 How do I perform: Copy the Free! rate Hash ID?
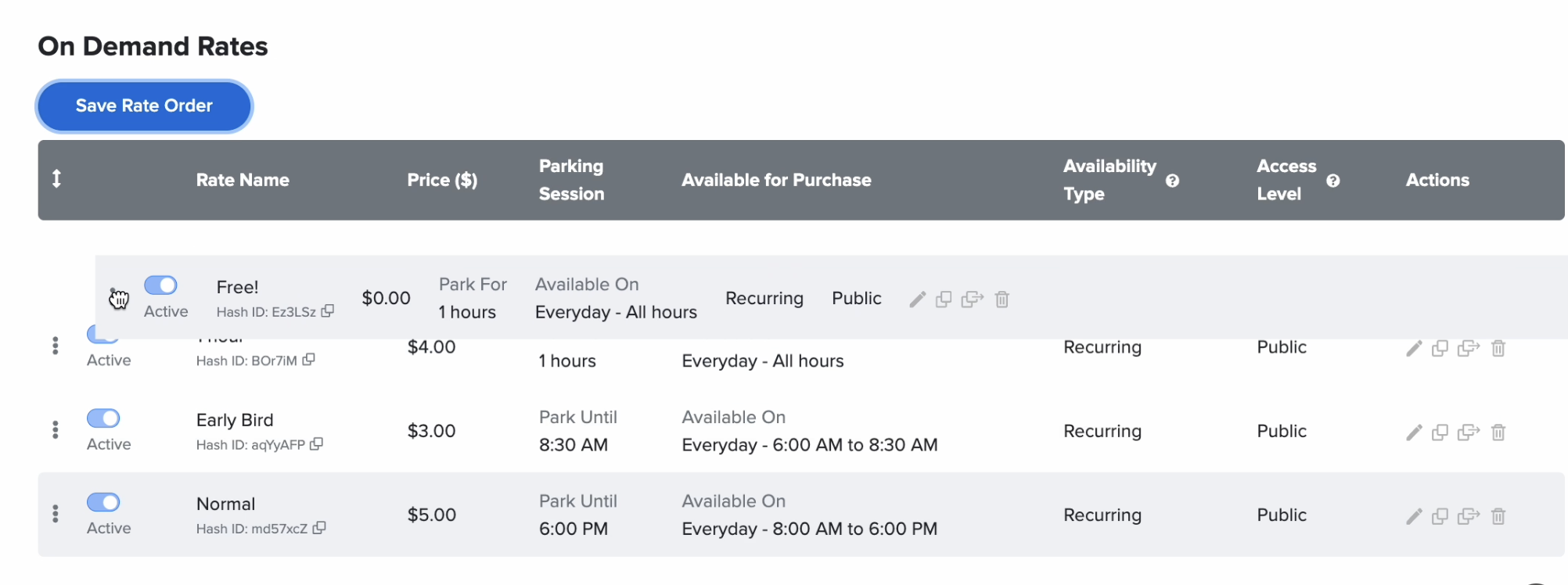(328, 311)
